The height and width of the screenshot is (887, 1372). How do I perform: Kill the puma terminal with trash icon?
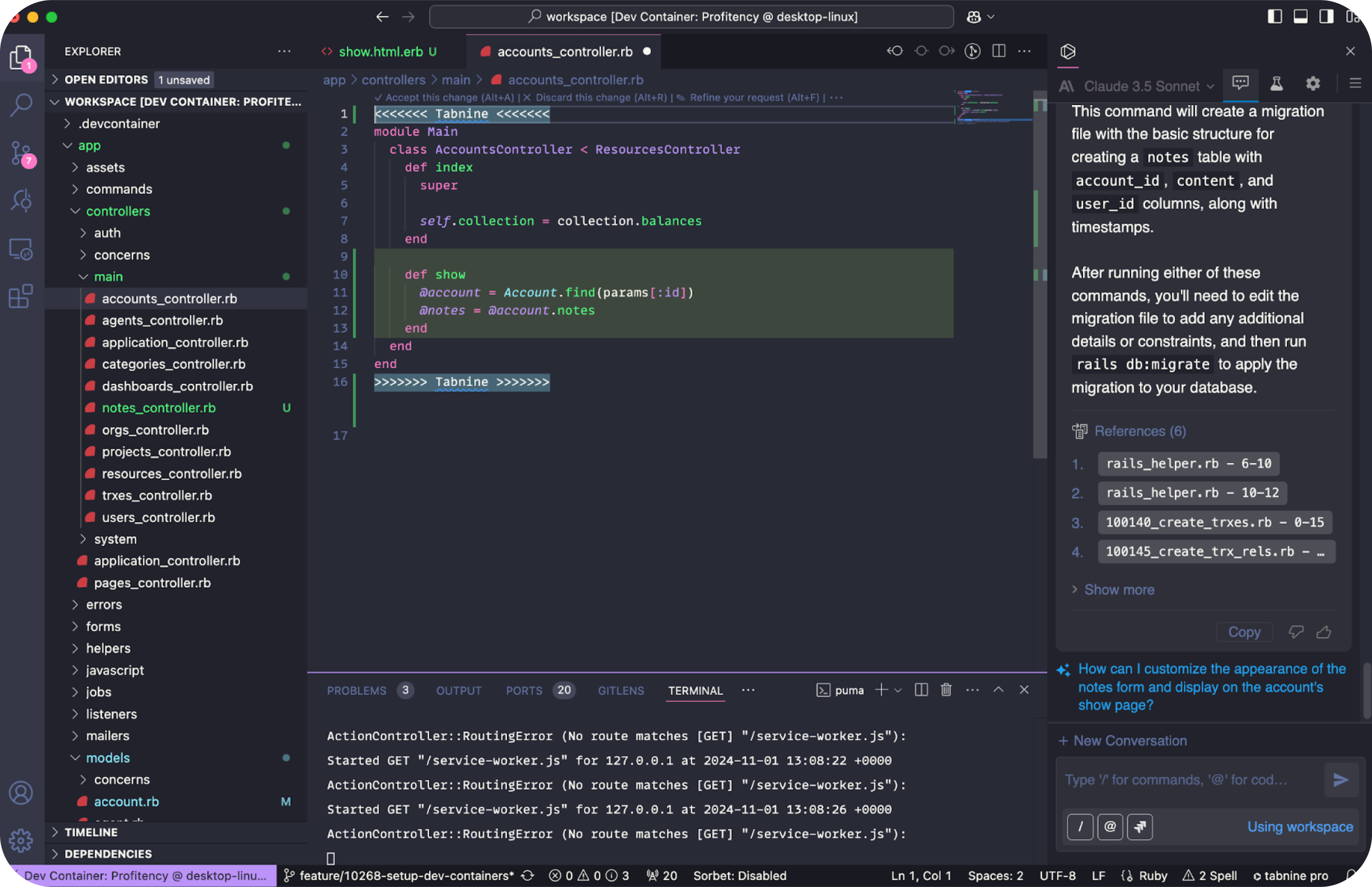(x=946, y=690)
